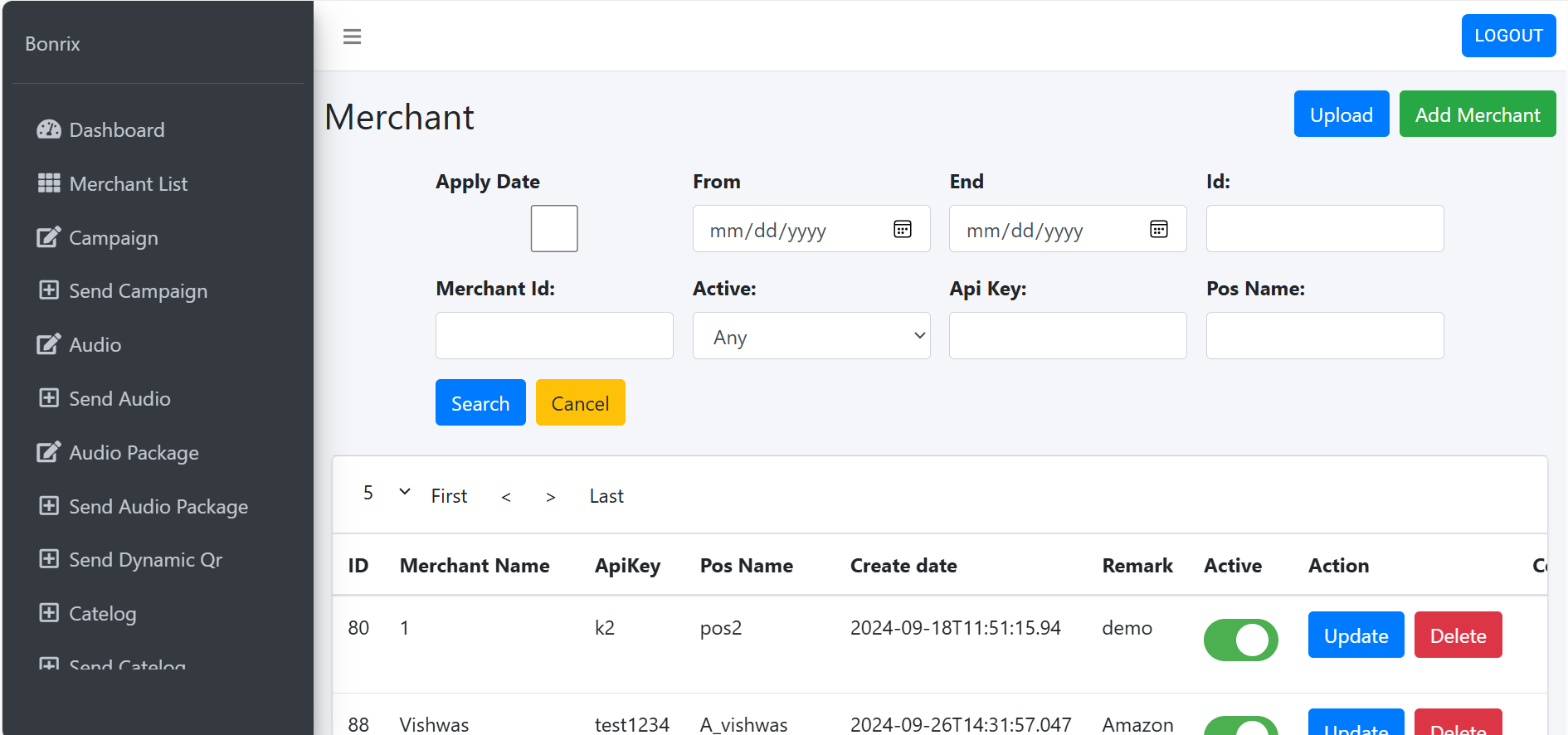Viewport: 1568px width, 735px height.
Task: Open the From date calendar picker icon
Action: 903,229
